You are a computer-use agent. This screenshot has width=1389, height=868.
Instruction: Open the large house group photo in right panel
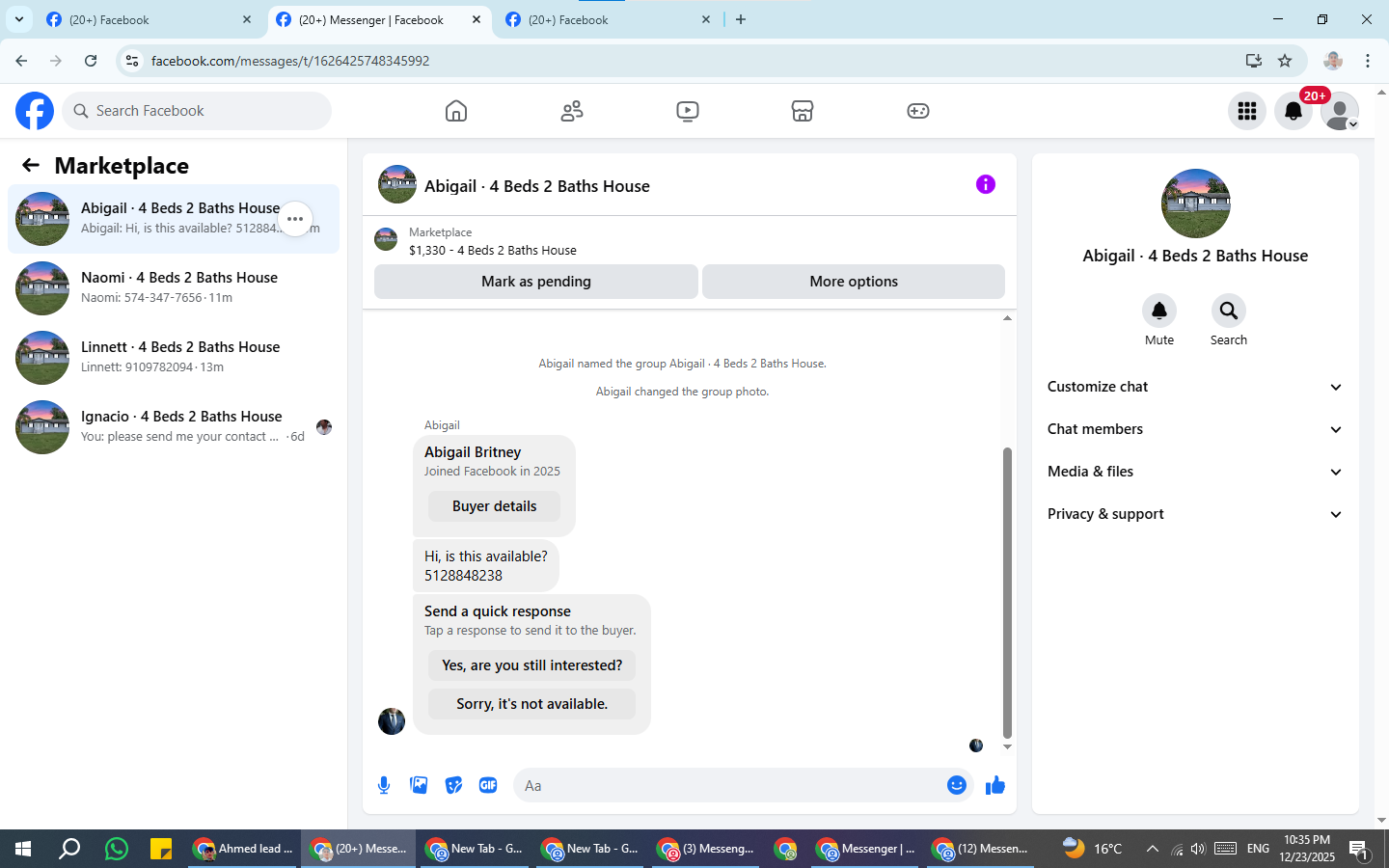coord(1195,203)
